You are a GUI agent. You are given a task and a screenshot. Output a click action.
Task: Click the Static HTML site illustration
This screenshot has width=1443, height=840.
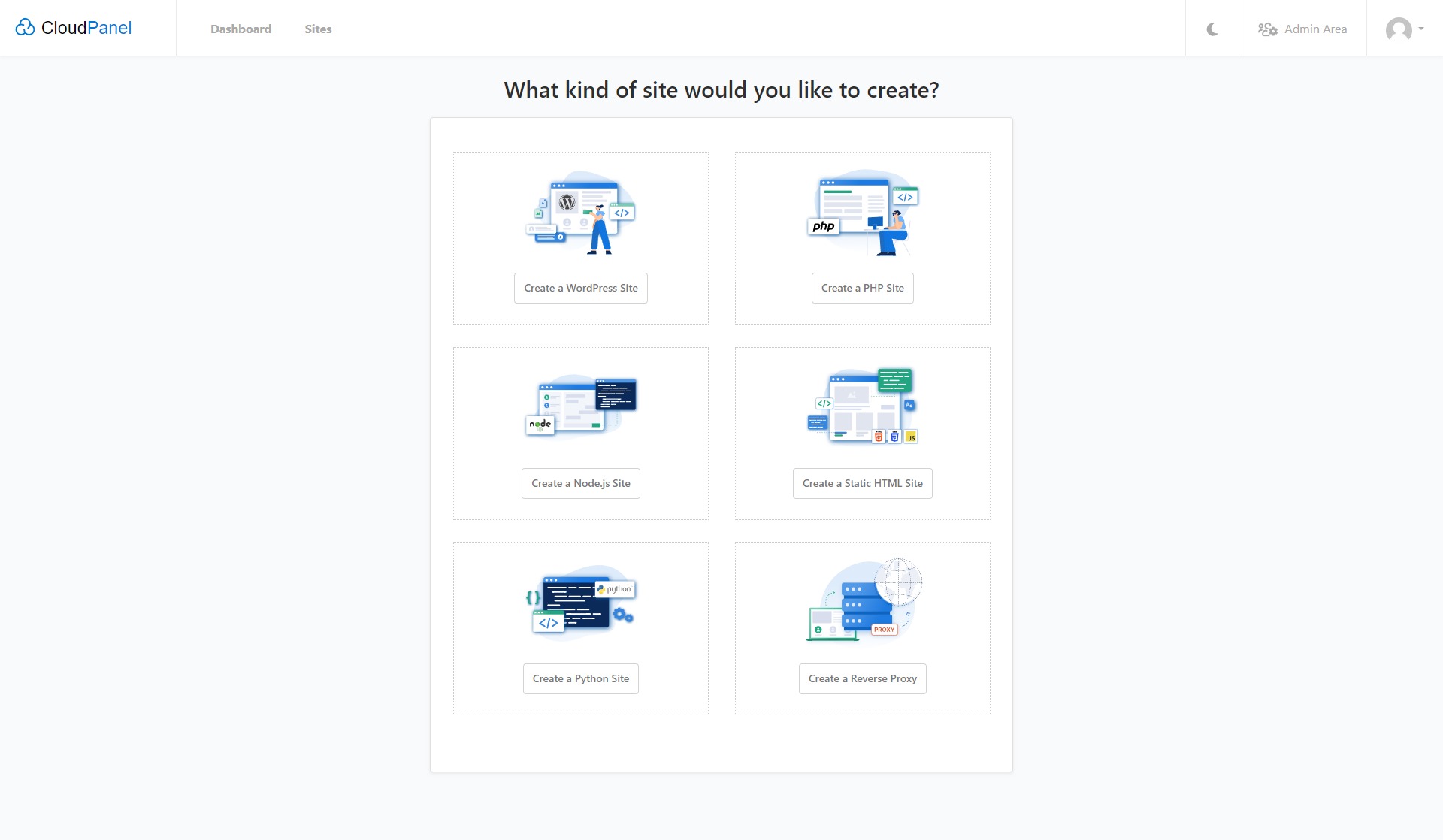click(x=863, y=406)
